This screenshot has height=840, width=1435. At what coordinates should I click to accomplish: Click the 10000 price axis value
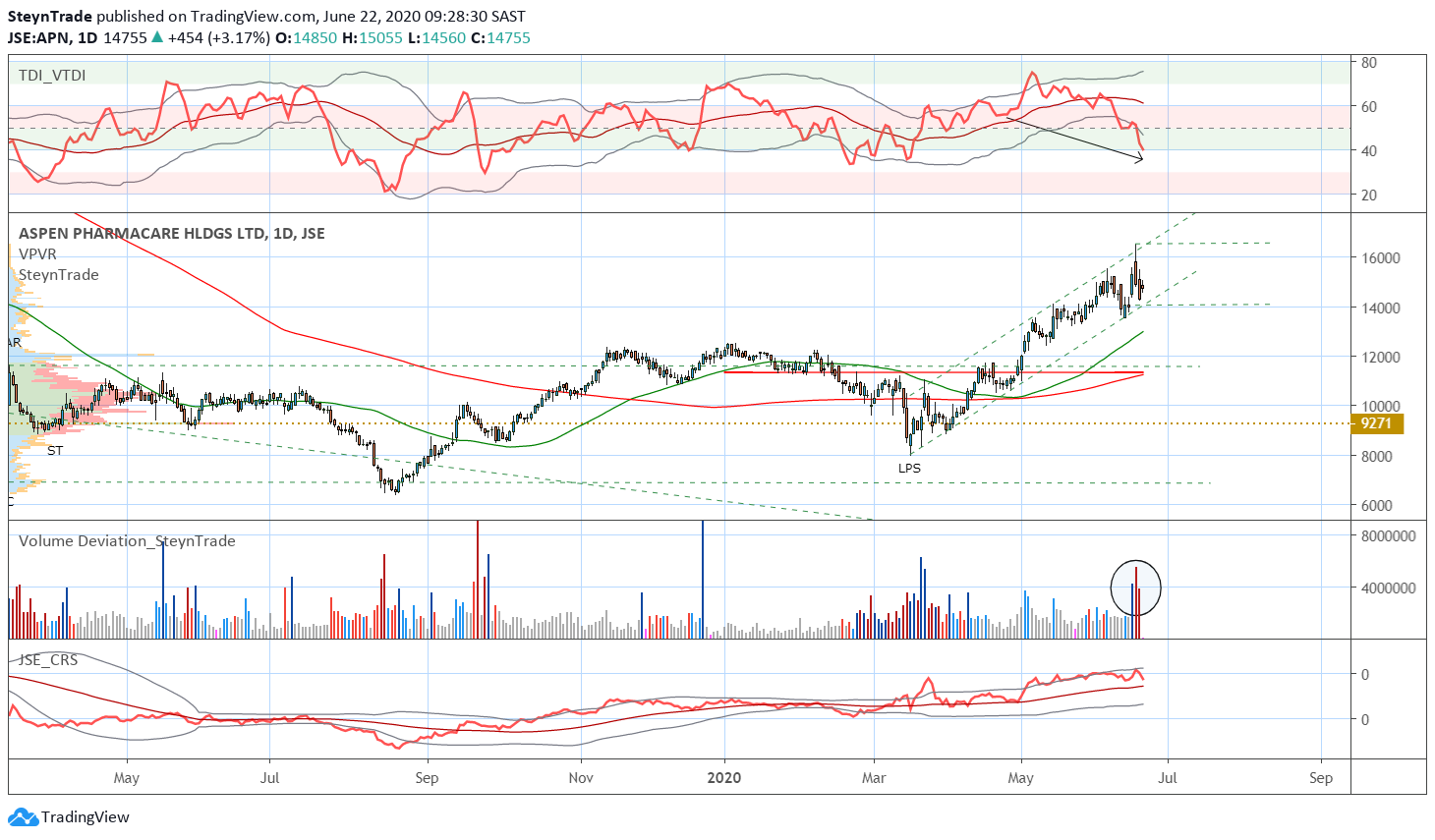[x=1381, y=407]
